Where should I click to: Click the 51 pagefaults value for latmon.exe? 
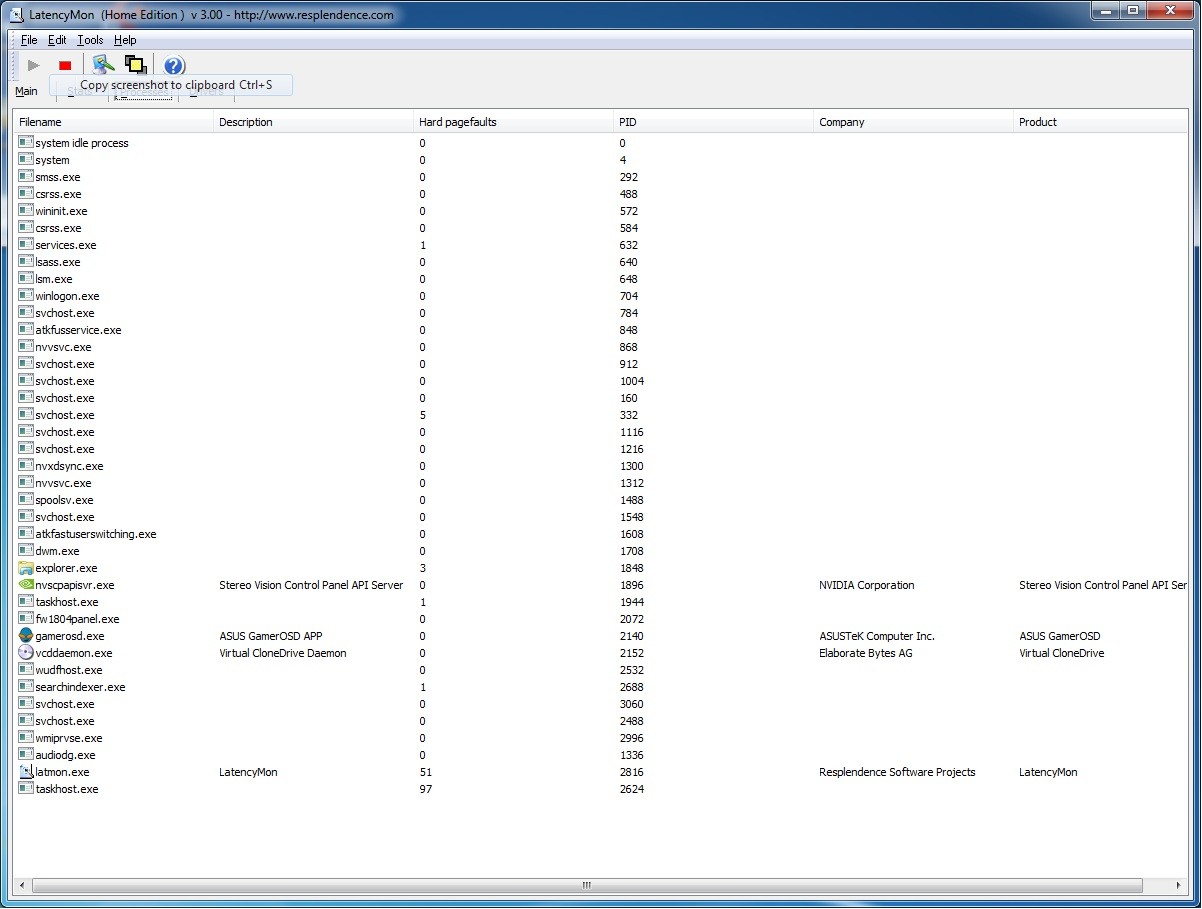point(425,772)
